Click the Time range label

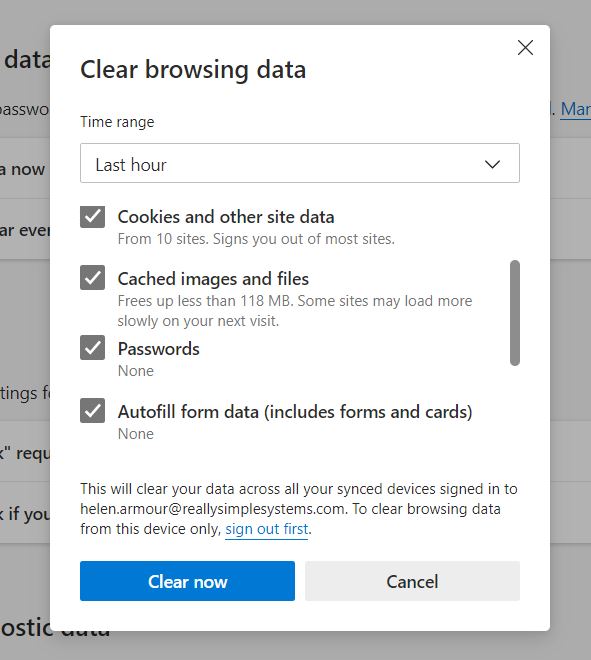[x=117, y=122]
